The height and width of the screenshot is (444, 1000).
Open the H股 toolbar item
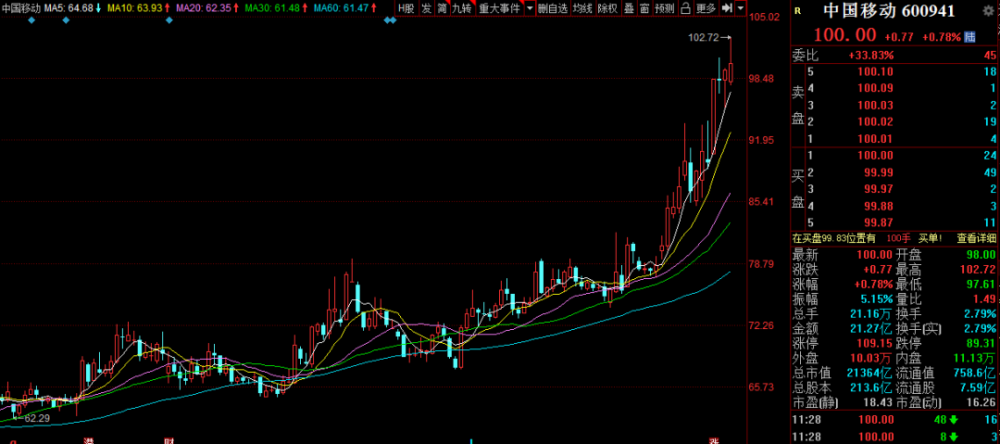pyautogui.click(x=406, y=8)
